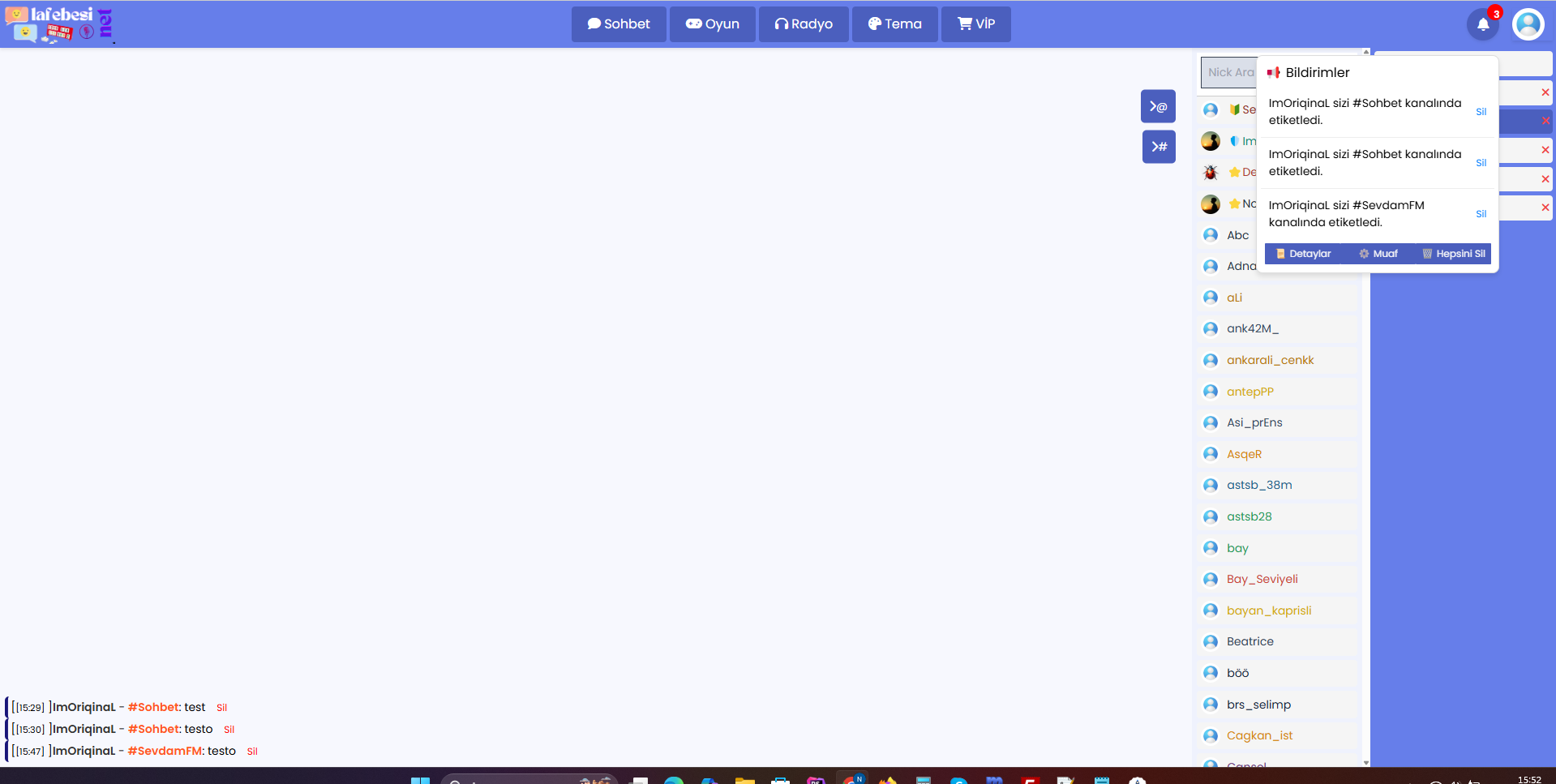This screenshot has height=784, width=1556.
Task: Toggle the user list panel (>@ button)
Action: pos(1158,106)
